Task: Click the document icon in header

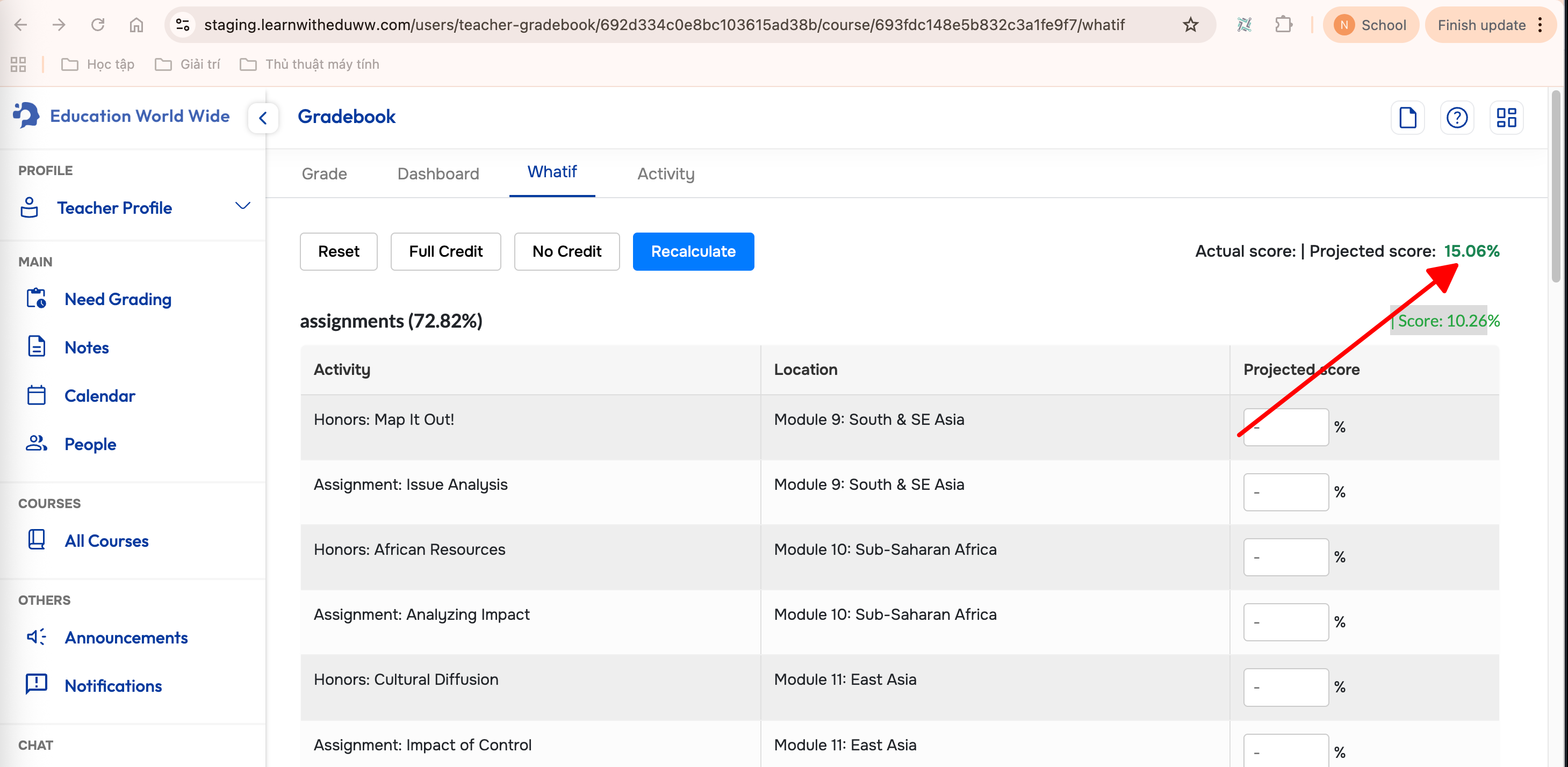Action: coord(1407,118)
